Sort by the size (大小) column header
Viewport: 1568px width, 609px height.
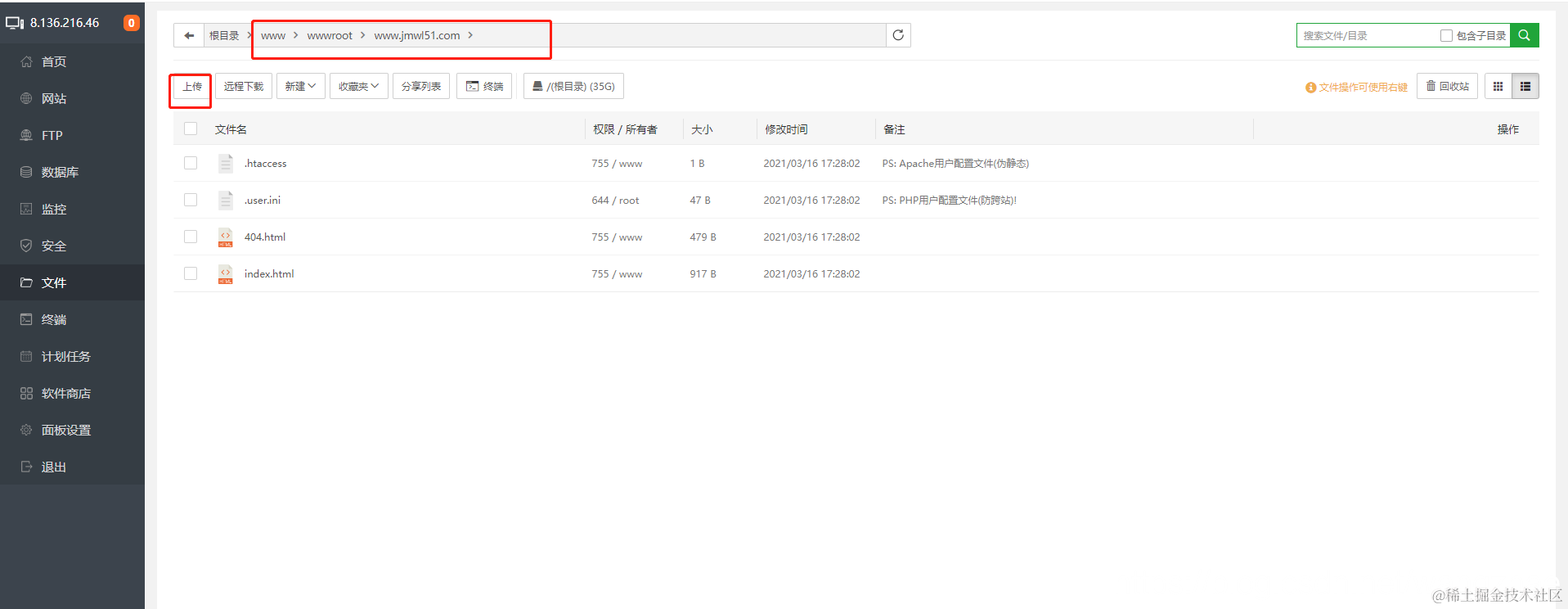tap(702, 129)
